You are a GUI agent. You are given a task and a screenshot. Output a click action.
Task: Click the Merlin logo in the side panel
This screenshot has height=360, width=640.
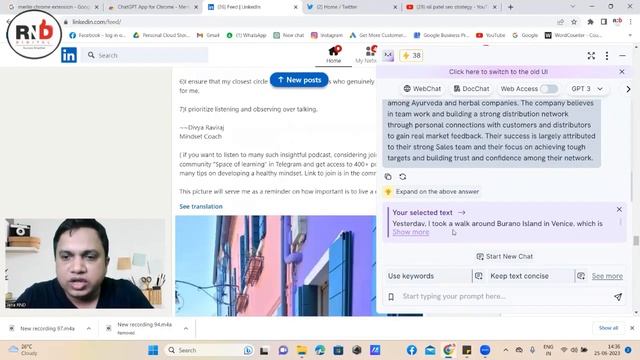pyautogui.click(x=388, y=56)
